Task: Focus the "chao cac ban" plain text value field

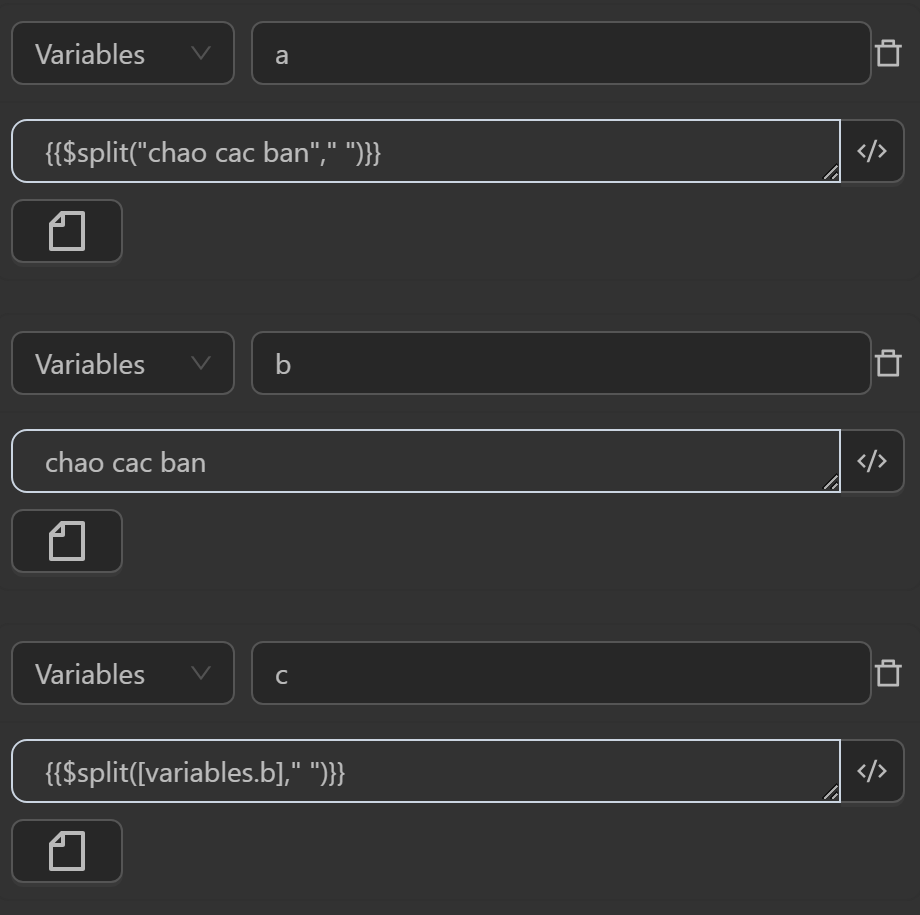Action: (x=425, y=462)
